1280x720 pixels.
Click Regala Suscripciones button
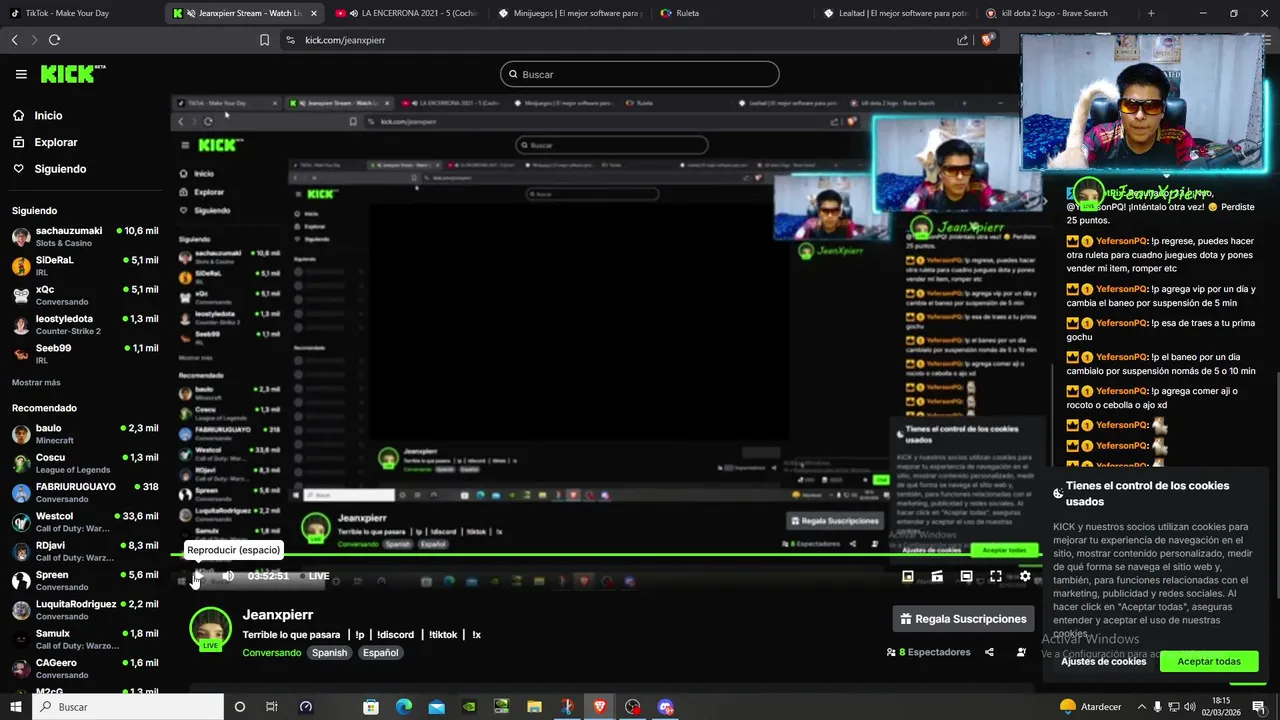click(x=962, y=619)
